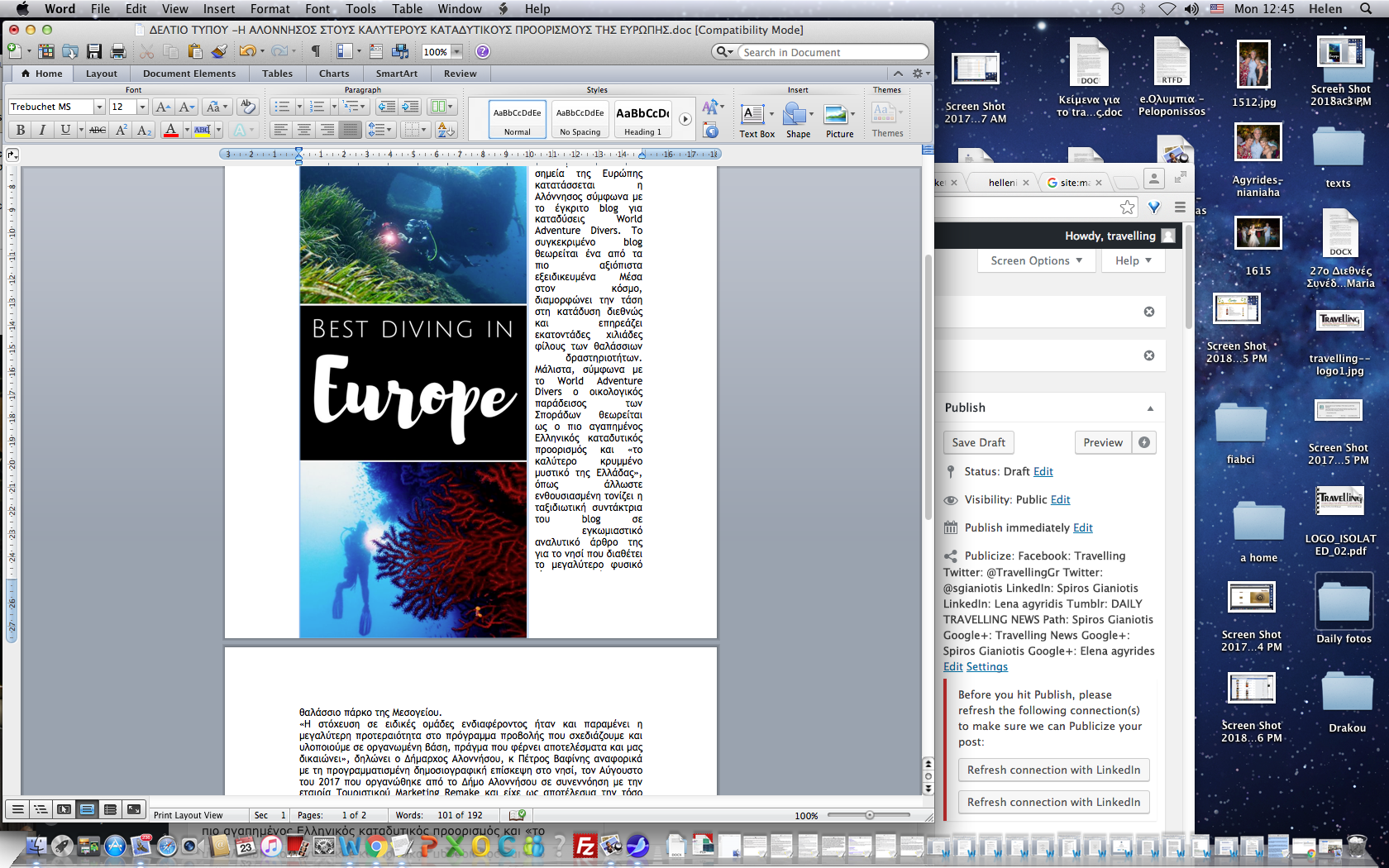Click Save Draft in the Publish panel

[x=979, y=442]
